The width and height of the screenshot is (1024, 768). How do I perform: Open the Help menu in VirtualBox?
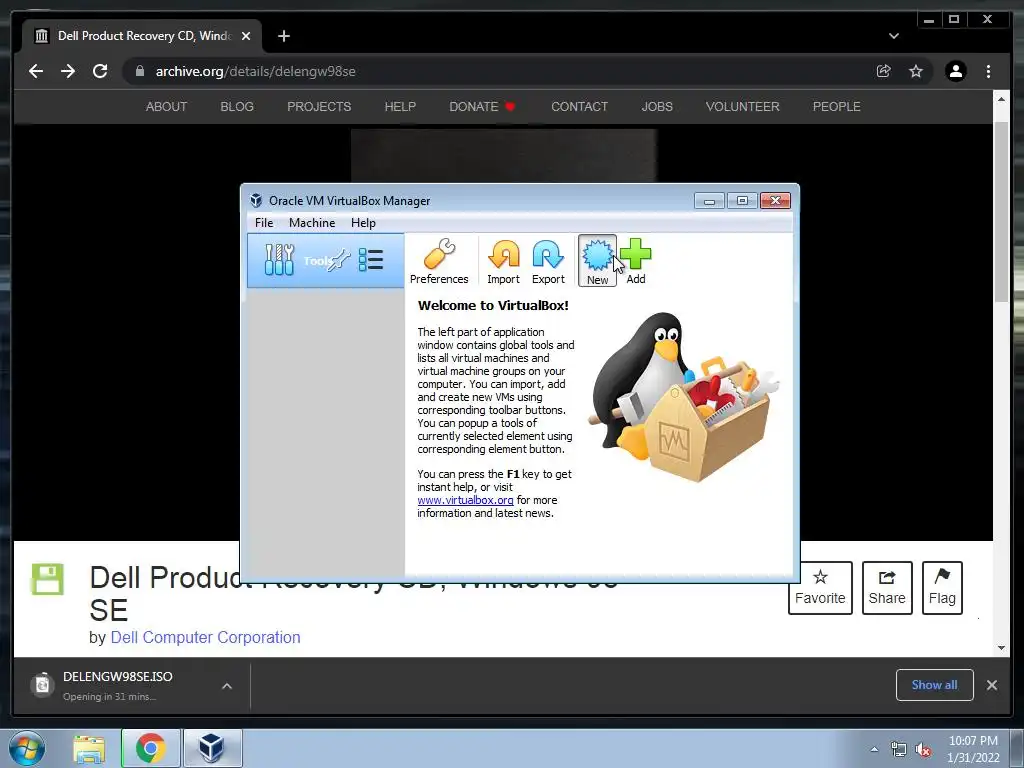pyautogui.click(x=363, y=223)
